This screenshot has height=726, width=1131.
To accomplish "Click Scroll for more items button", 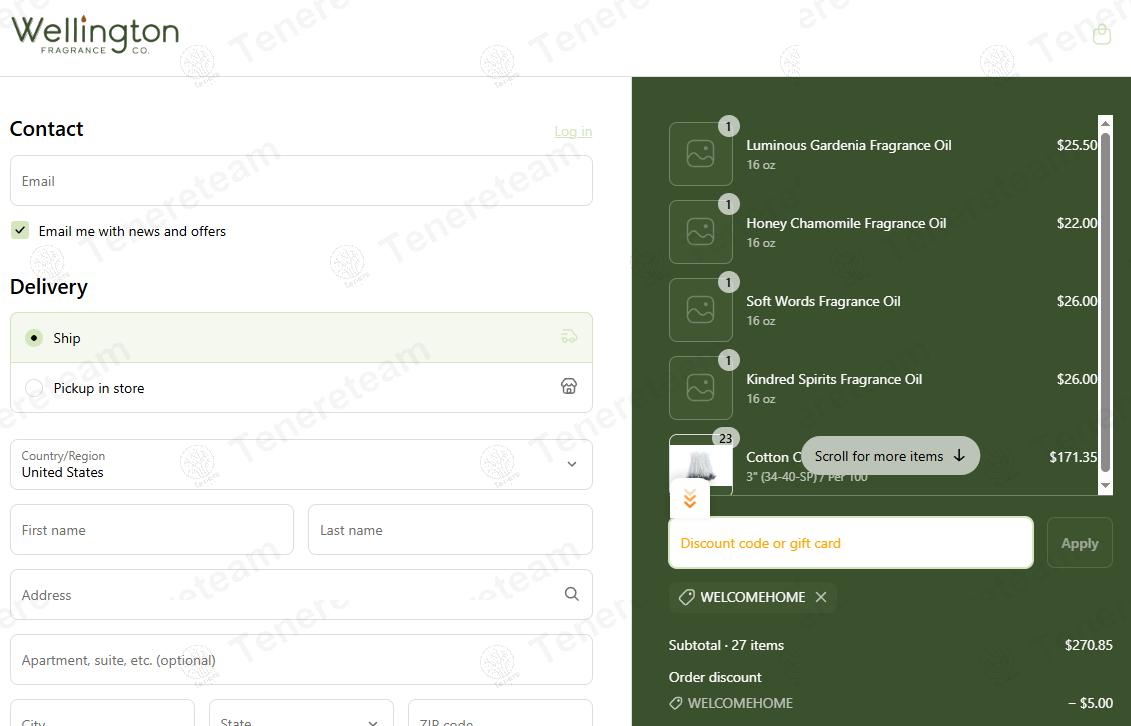I will click(x=890, y=456).
